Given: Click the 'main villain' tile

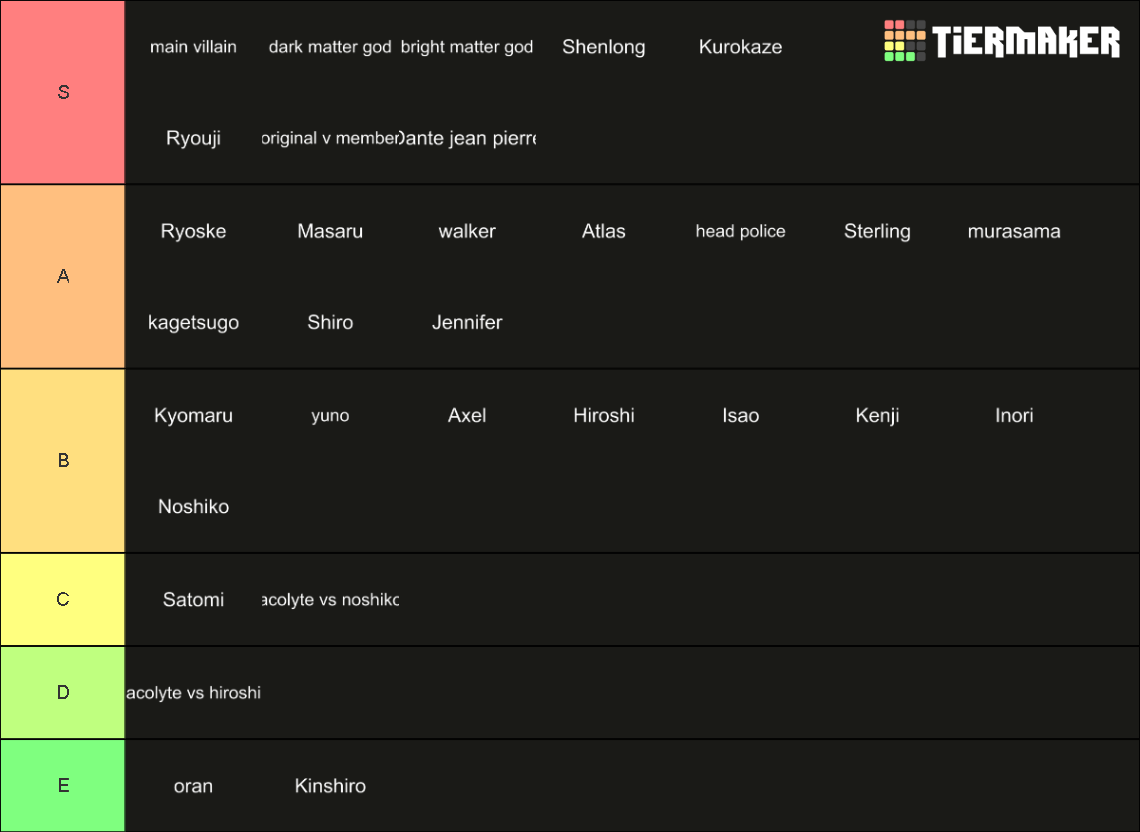Looking at the screenshot, I should click(193, 47).
